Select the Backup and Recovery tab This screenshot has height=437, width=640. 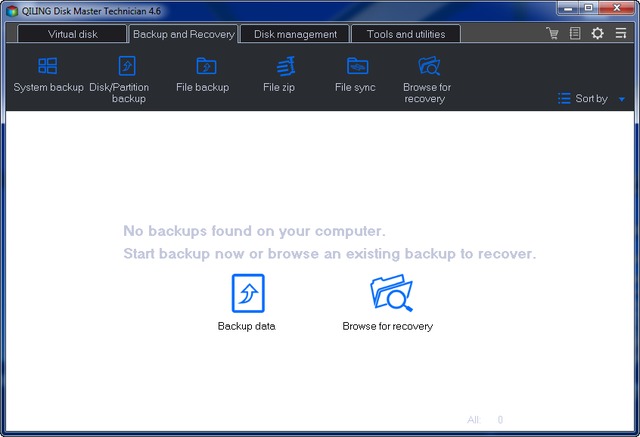click(x=183, y=34)
